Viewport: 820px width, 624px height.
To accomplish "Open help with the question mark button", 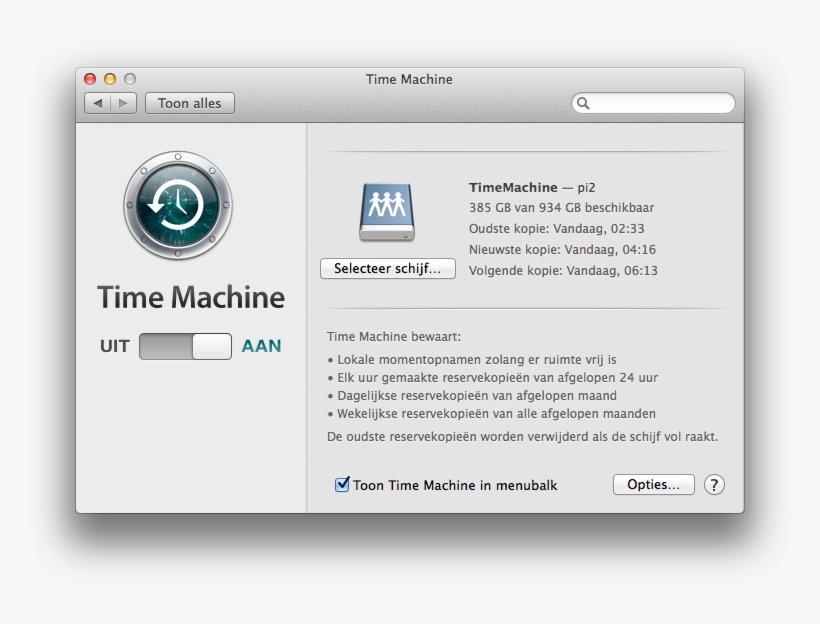I will [x=714, y=485].
